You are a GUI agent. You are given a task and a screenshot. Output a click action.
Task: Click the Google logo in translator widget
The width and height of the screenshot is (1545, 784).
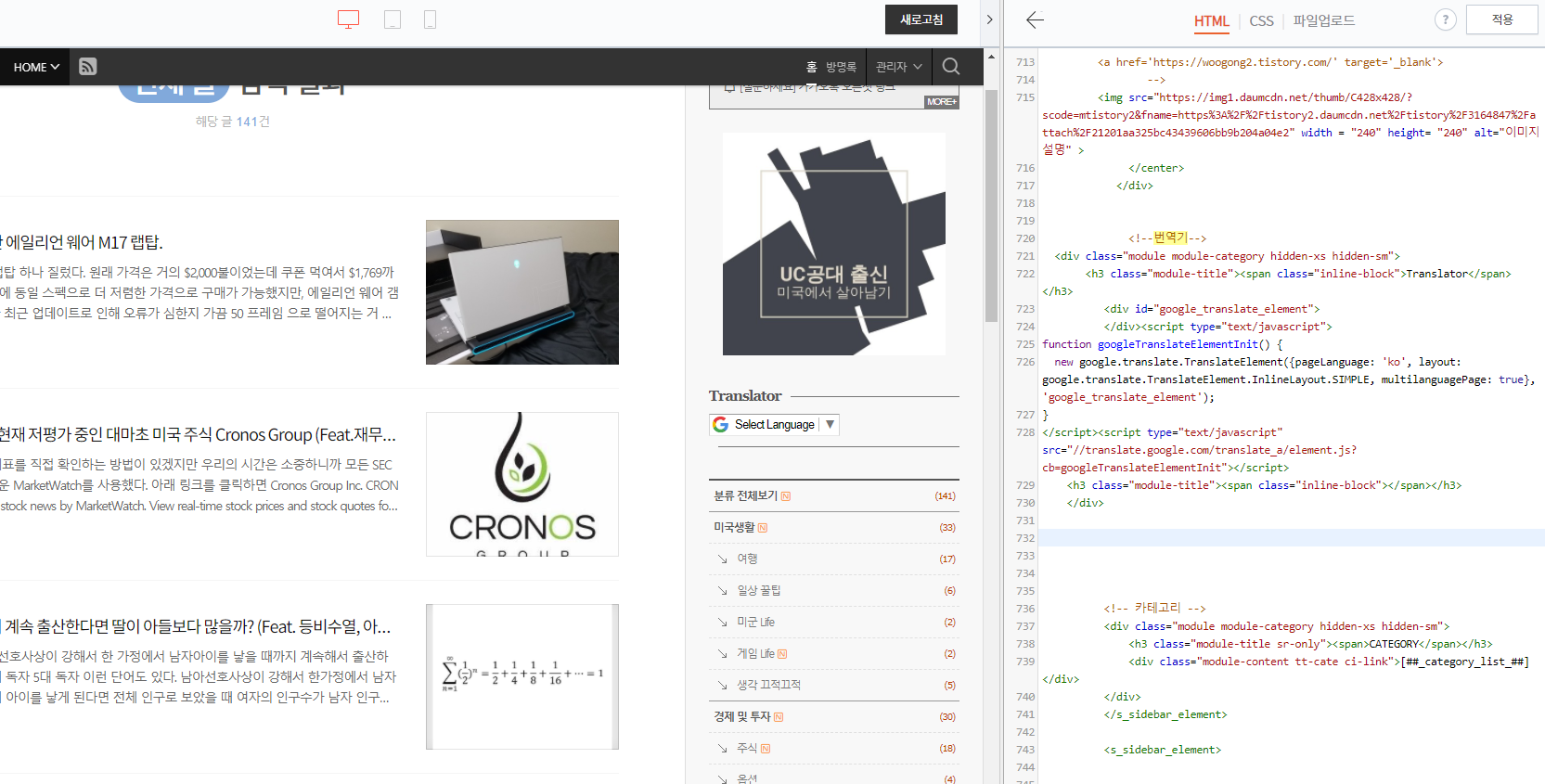pyautogui.click(x=721, y=424)
